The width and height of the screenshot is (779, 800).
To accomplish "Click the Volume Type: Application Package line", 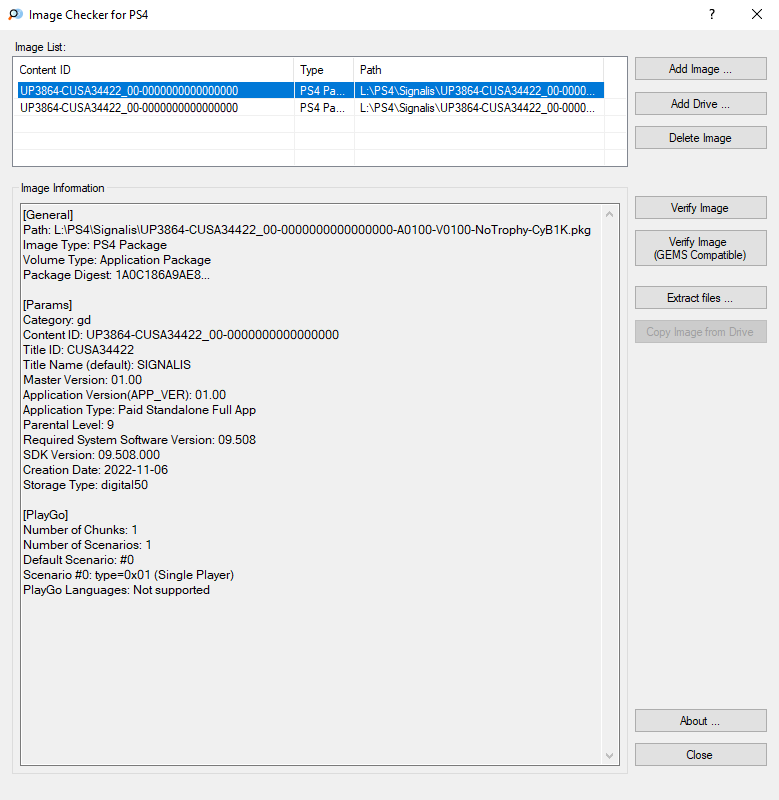I will pos(117,260).
